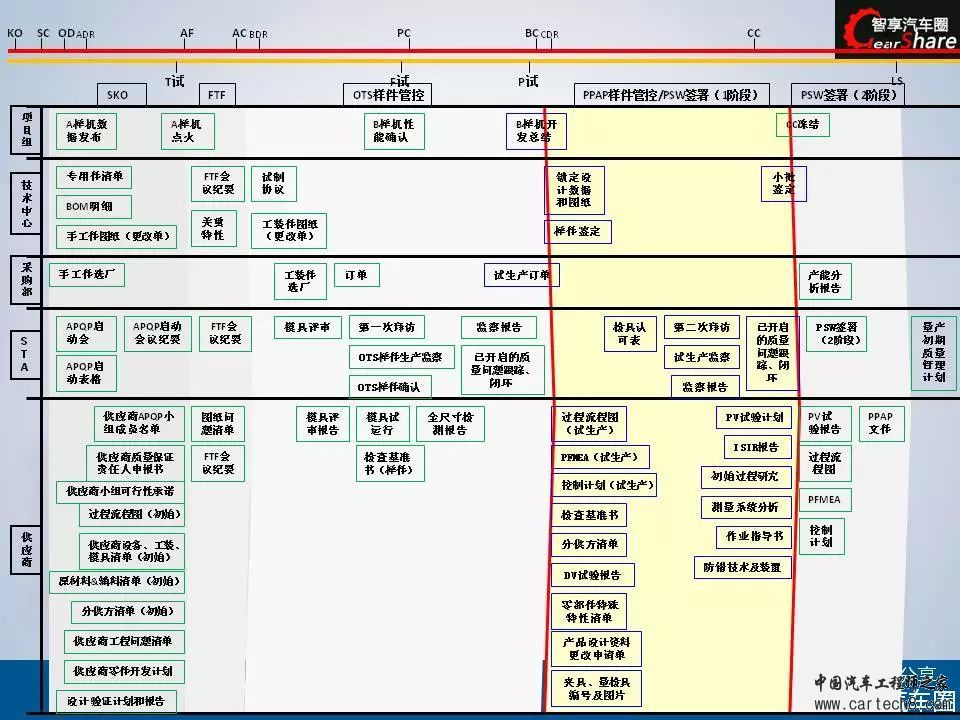Click the PC milestone marker
The width and height of the screenshot is (960, 720).
[403, 33]
